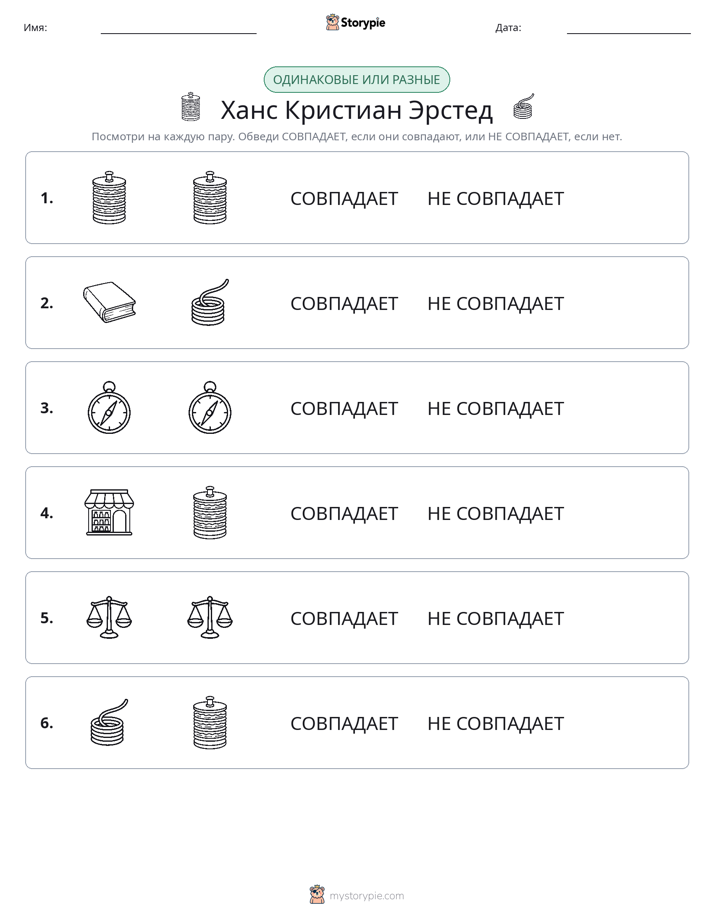Select НЕ СОВПАДАЕТ for row 6
714x924 pixels.
(x=495, y=723)
